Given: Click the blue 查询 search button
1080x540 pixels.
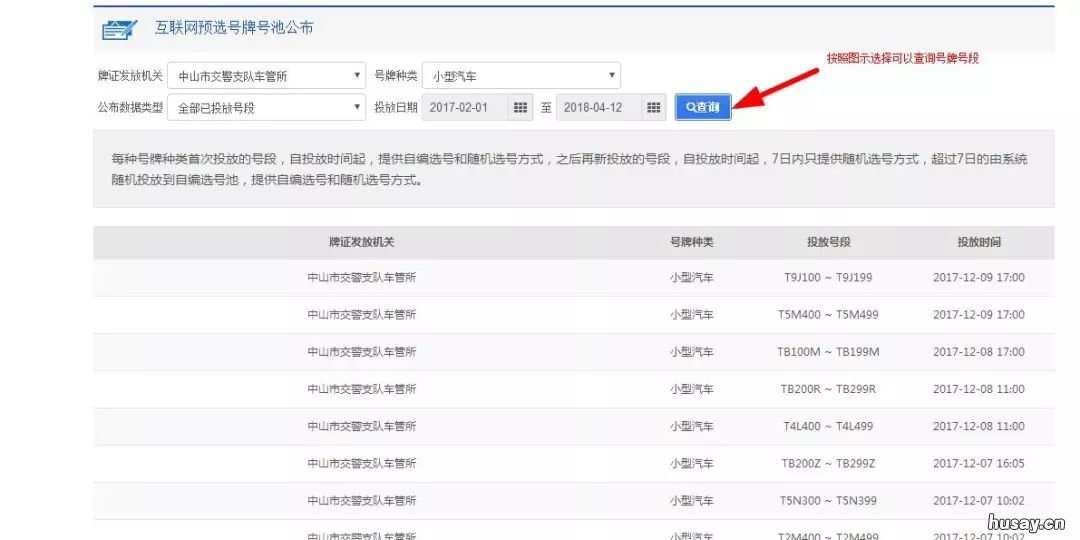Looking at the screenshot, I should tap(703, 107).
